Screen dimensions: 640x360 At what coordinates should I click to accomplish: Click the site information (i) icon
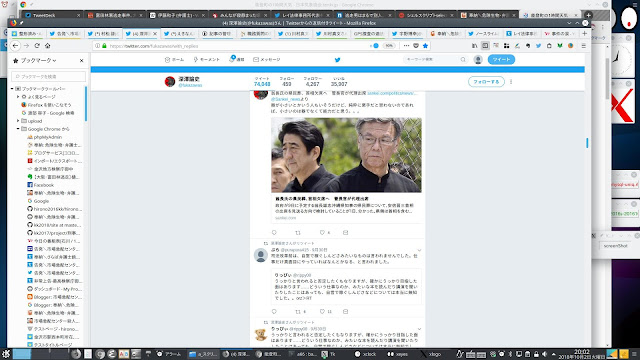tap(97, 46)
